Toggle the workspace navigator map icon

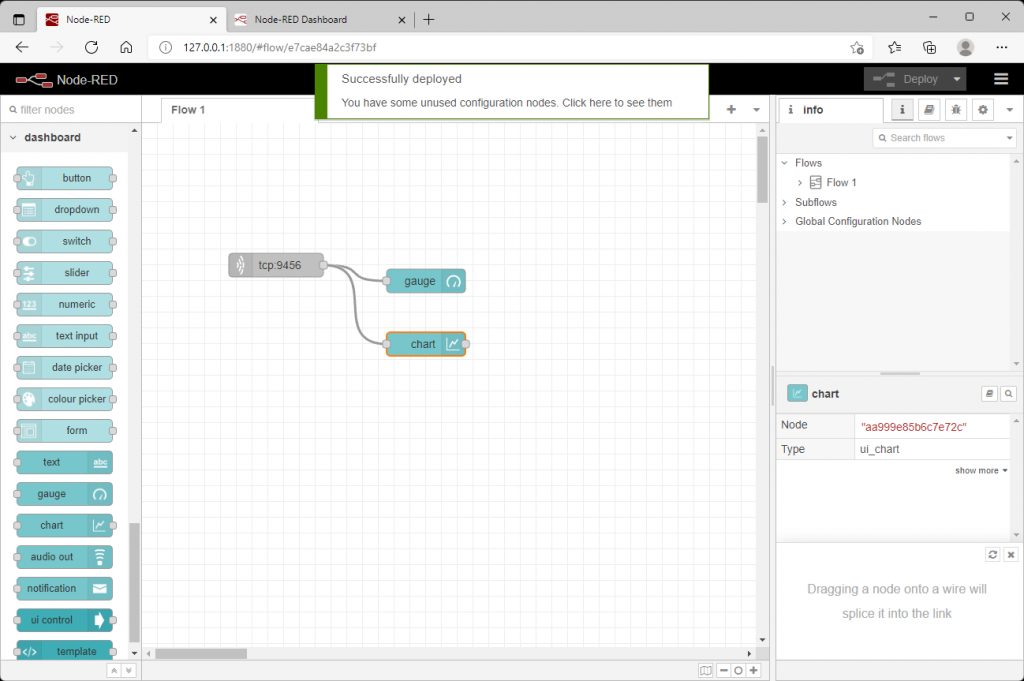705,671
